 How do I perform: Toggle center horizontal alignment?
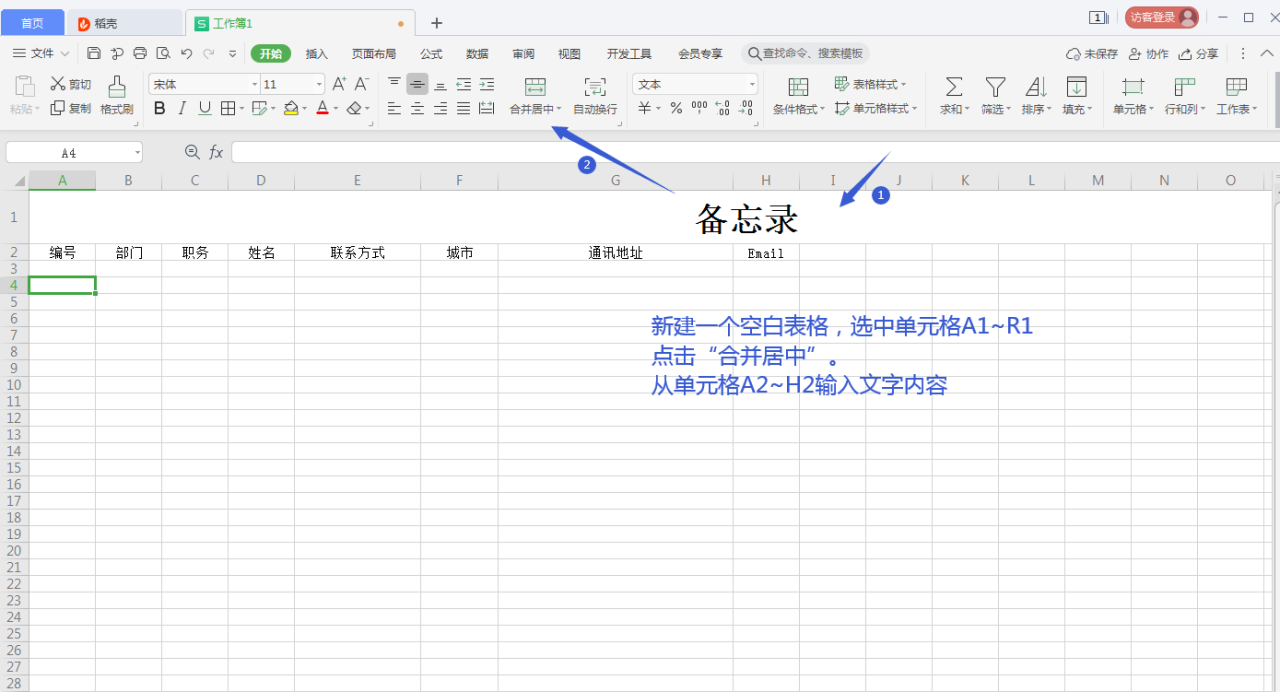(x=417, y=108)
